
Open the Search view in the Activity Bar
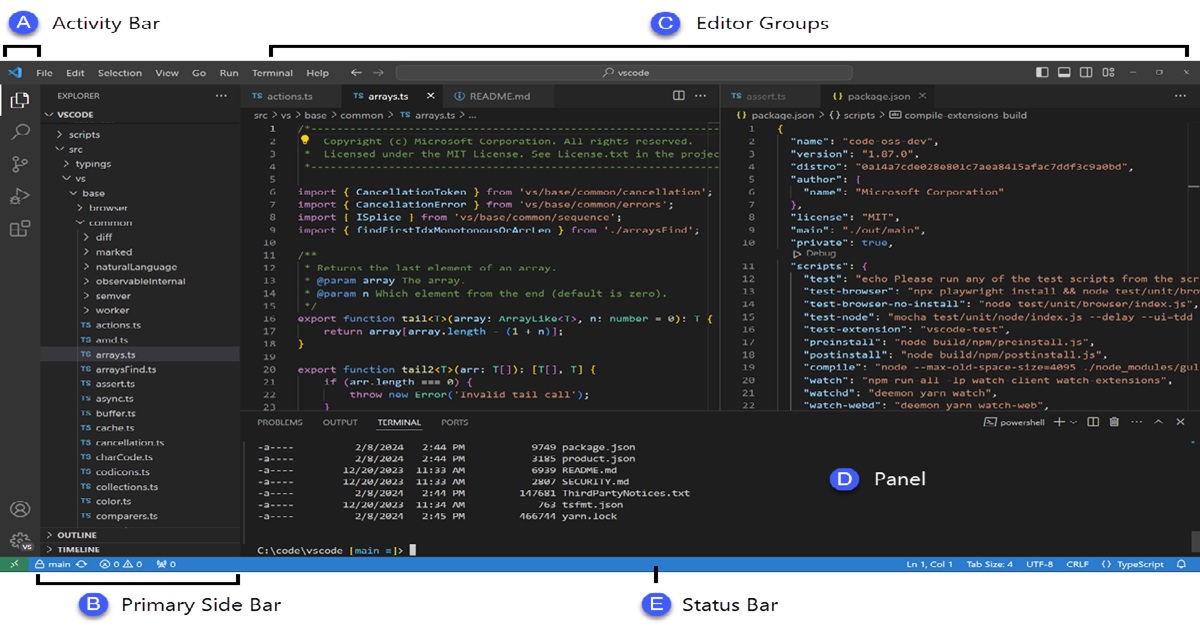20,130
